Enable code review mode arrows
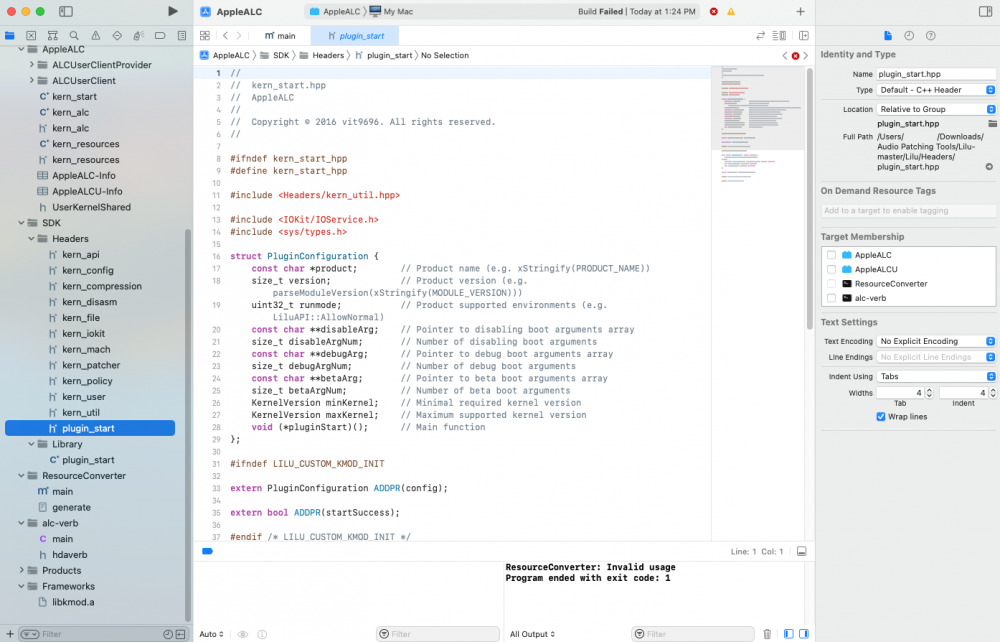The width and height of the screenshot is (1000, 642). point(760,36)
